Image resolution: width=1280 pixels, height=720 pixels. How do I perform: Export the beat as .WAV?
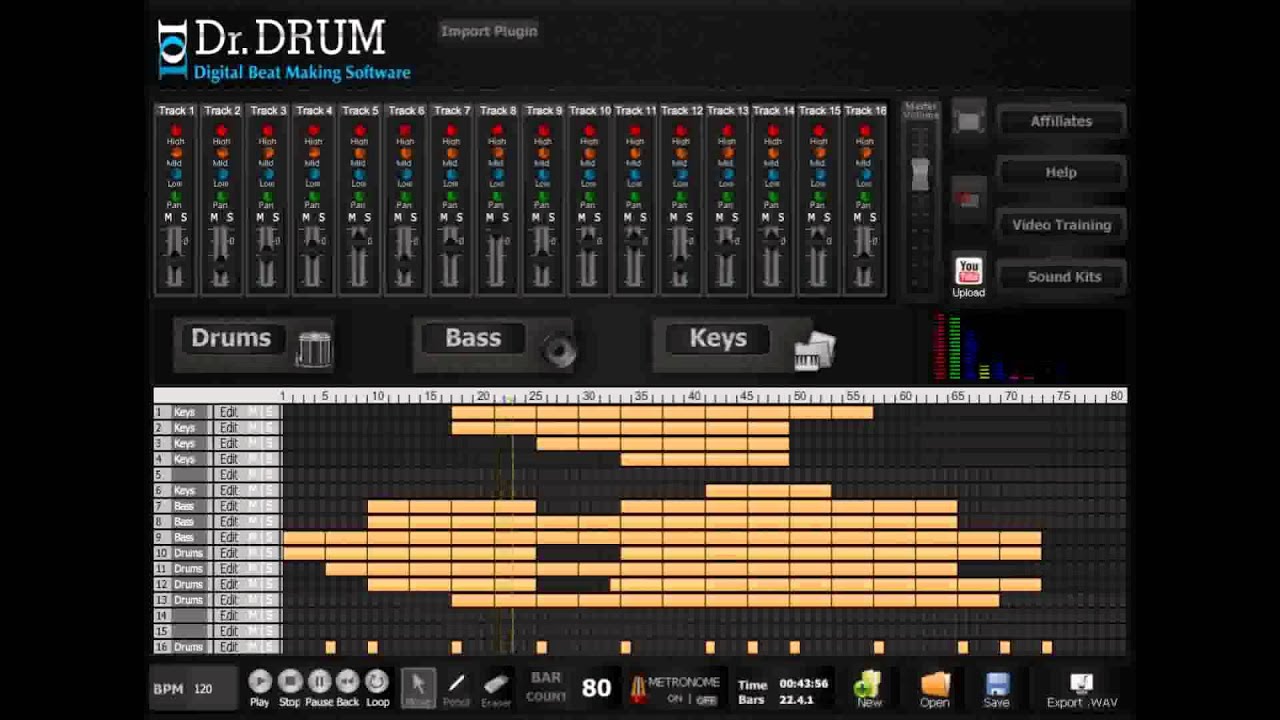pos(1081,690)
